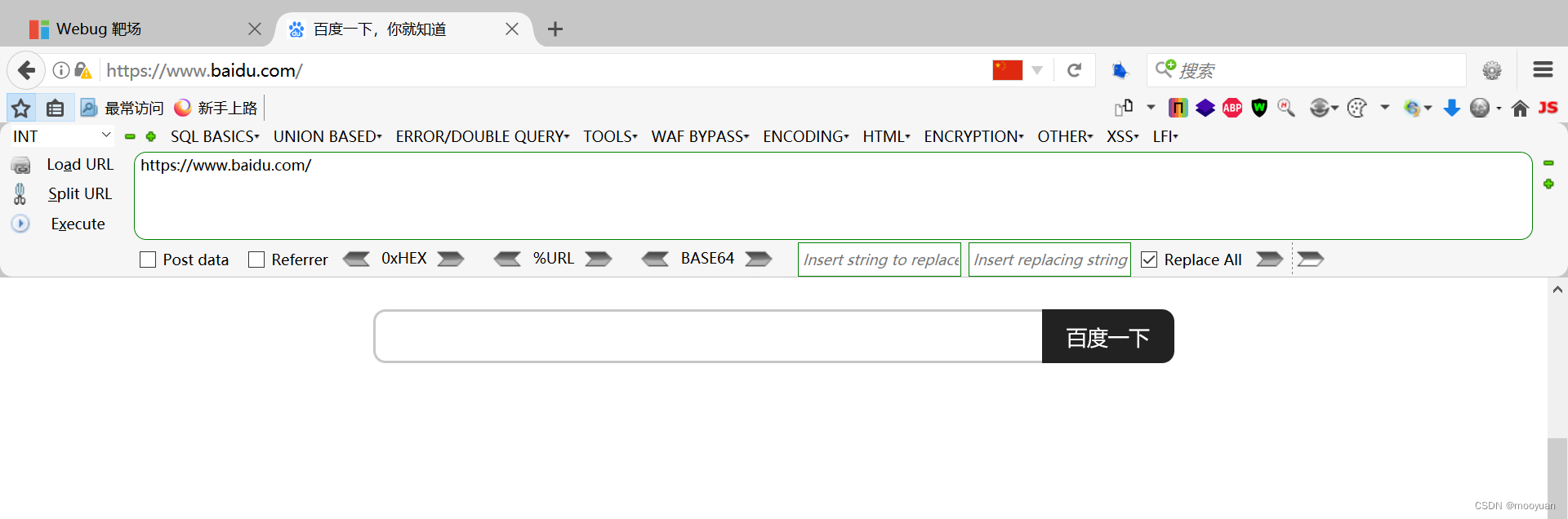Open the HTML menu
Image resolution: width=1568 pixels, height=519 pixels.
tap(886, 136)
